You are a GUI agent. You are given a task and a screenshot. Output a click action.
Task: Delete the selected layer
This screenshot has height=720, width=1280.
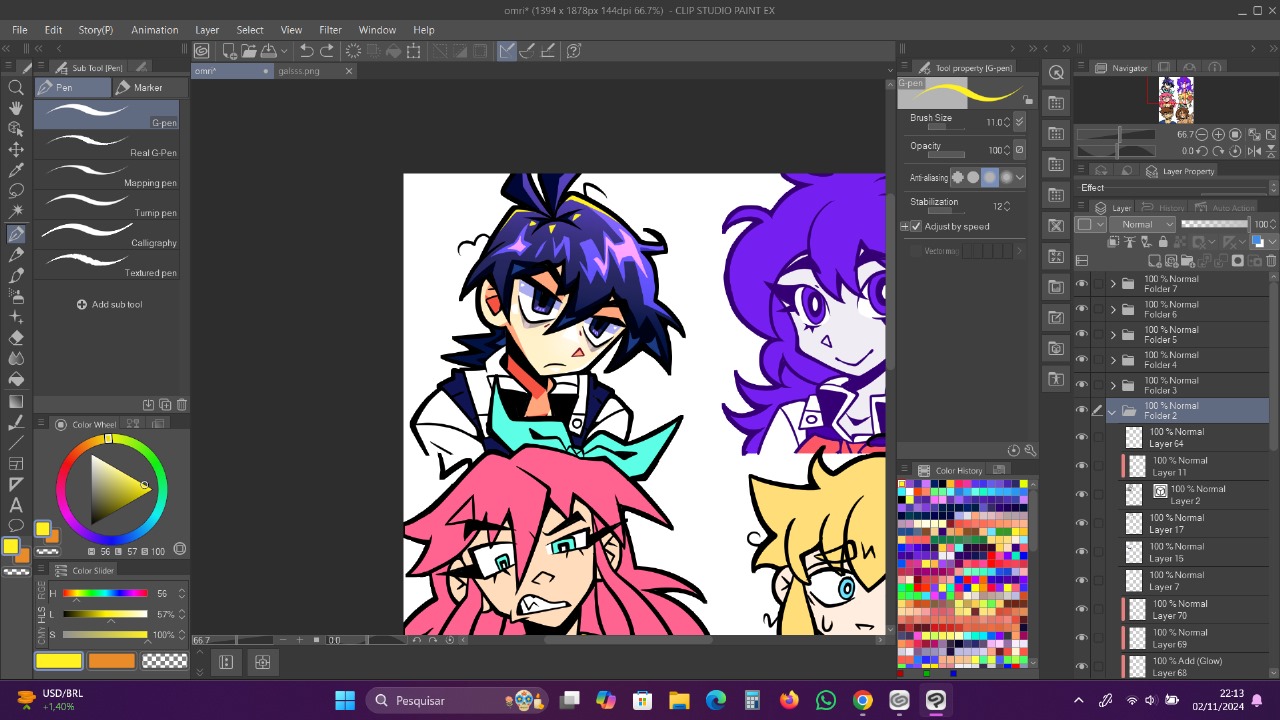1271,261
